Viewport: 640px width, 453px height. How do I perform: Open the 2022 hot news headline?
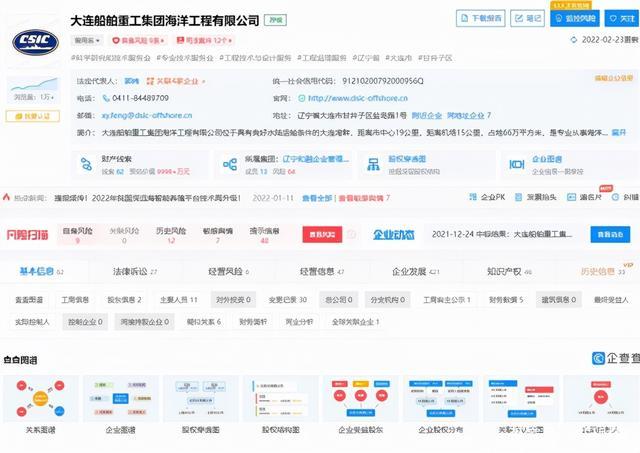point(147,198)
